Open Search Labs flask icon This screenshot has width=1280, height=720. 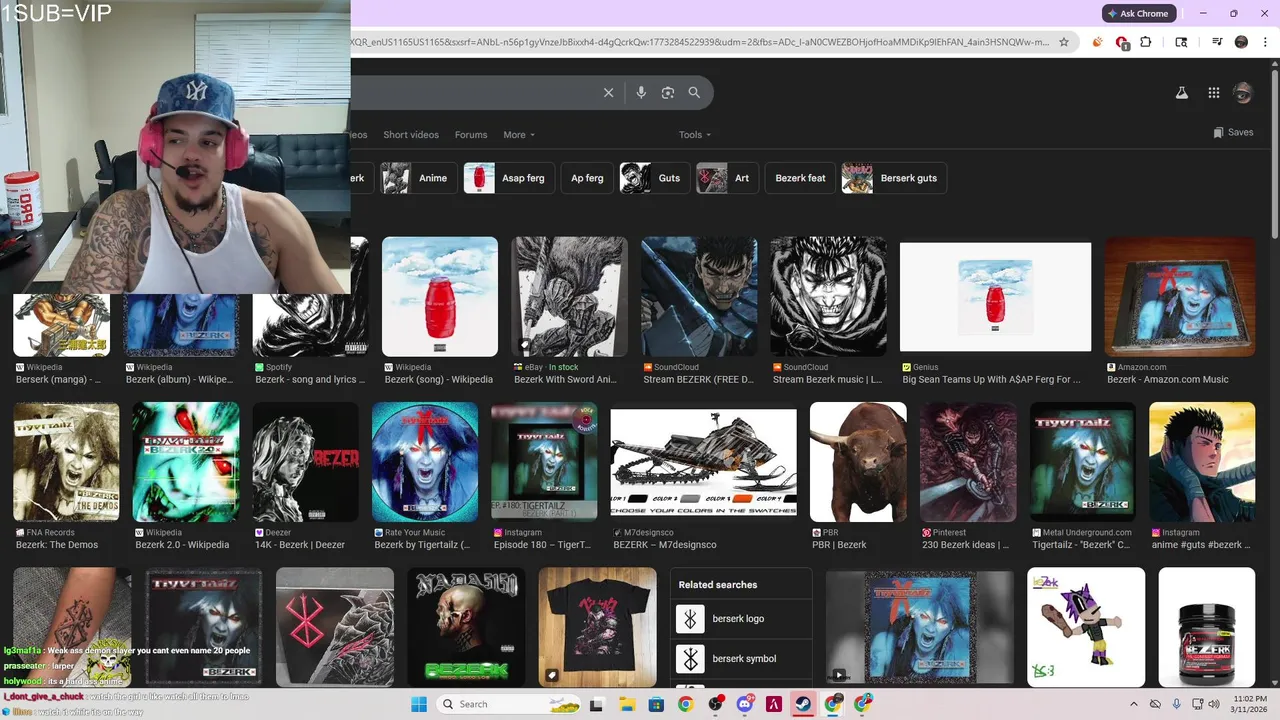(x=1181, y=93)
